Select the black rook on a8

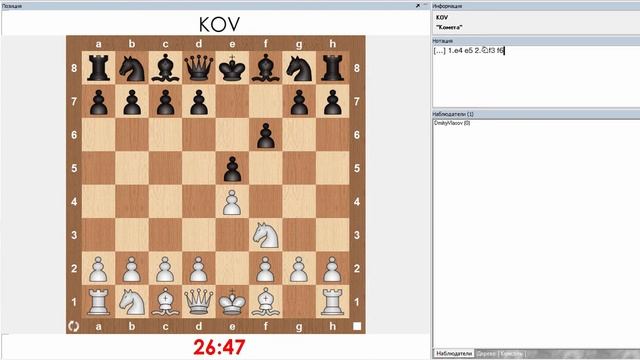click(x=98, y=68)
